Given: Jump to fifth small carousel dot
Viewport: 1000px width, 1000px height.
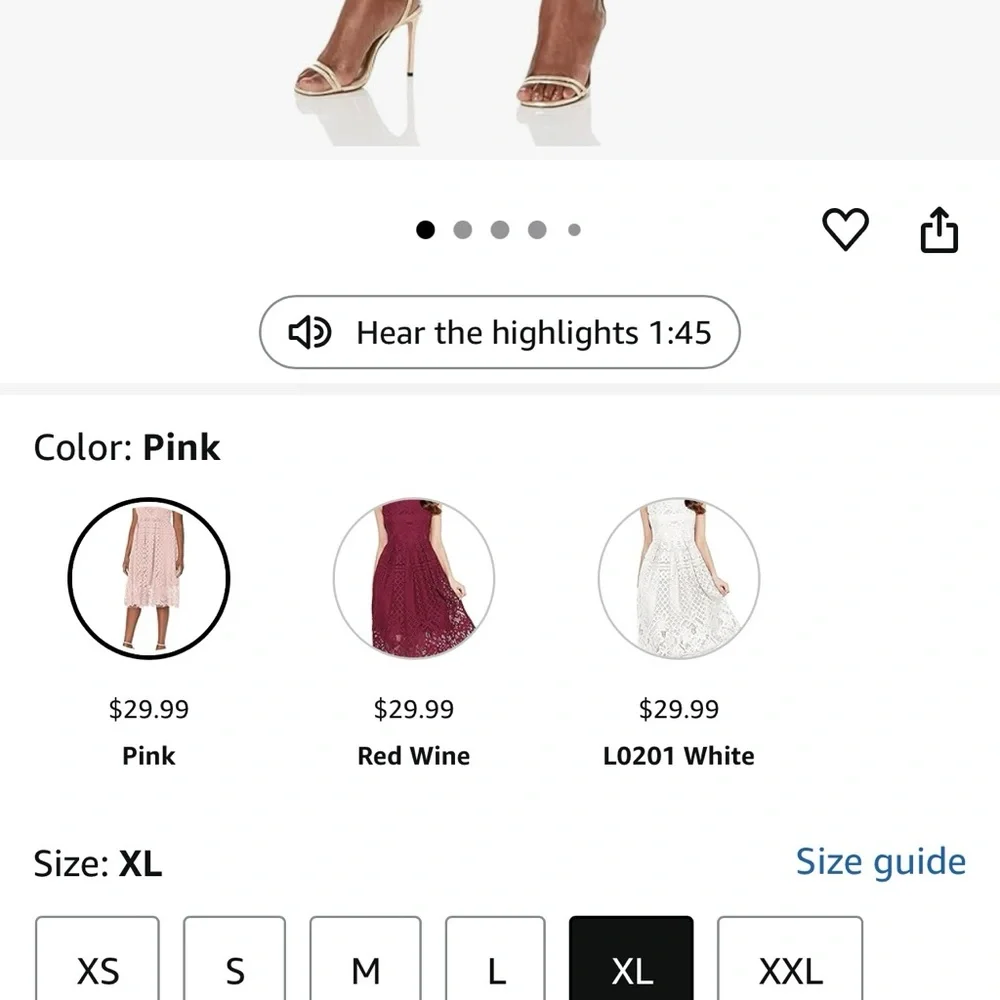Looking at the screenshot, I should point(574,230).
